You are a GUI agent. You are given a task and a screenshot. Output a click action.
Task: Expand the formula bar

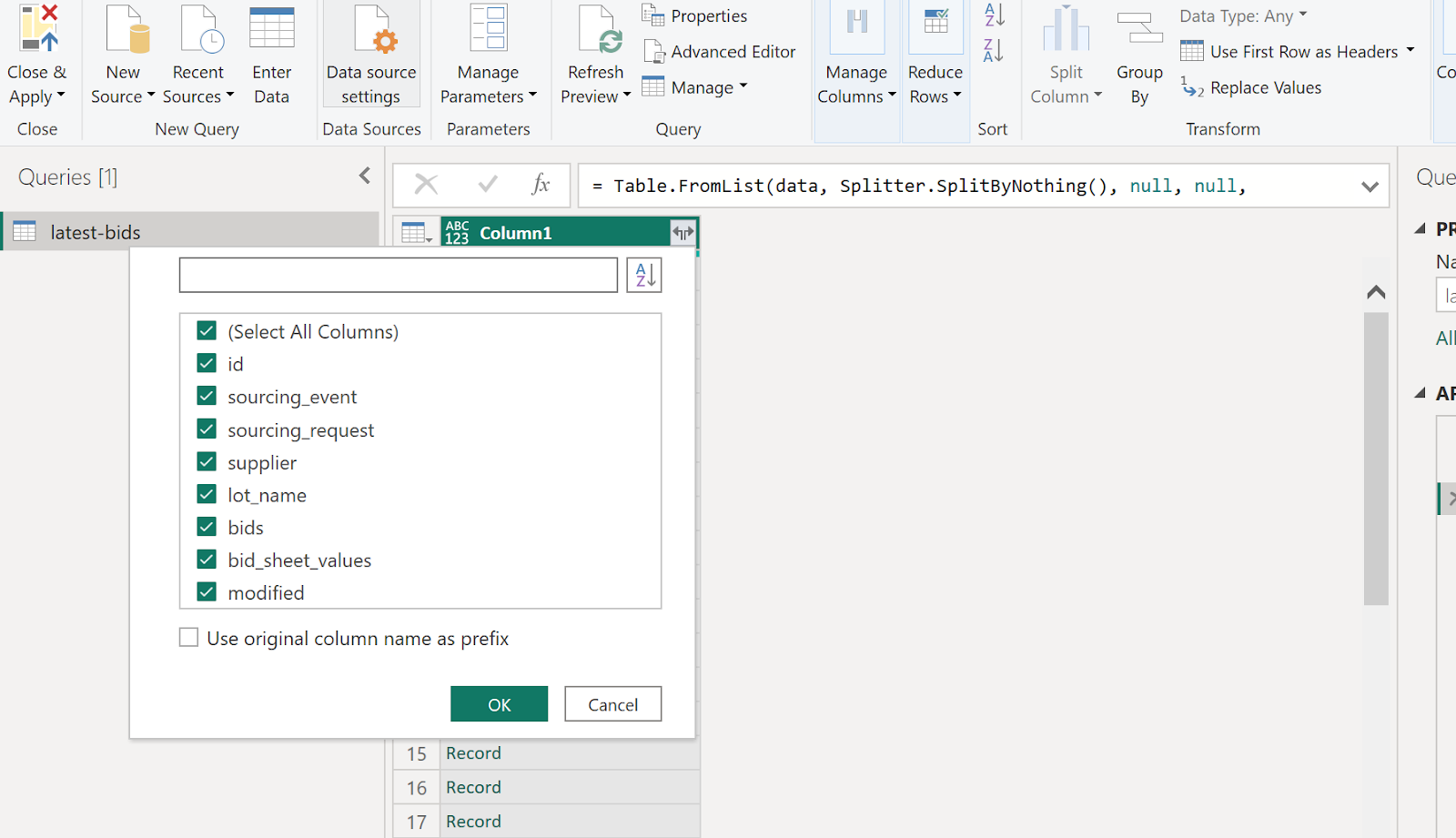click(1370, 187)
